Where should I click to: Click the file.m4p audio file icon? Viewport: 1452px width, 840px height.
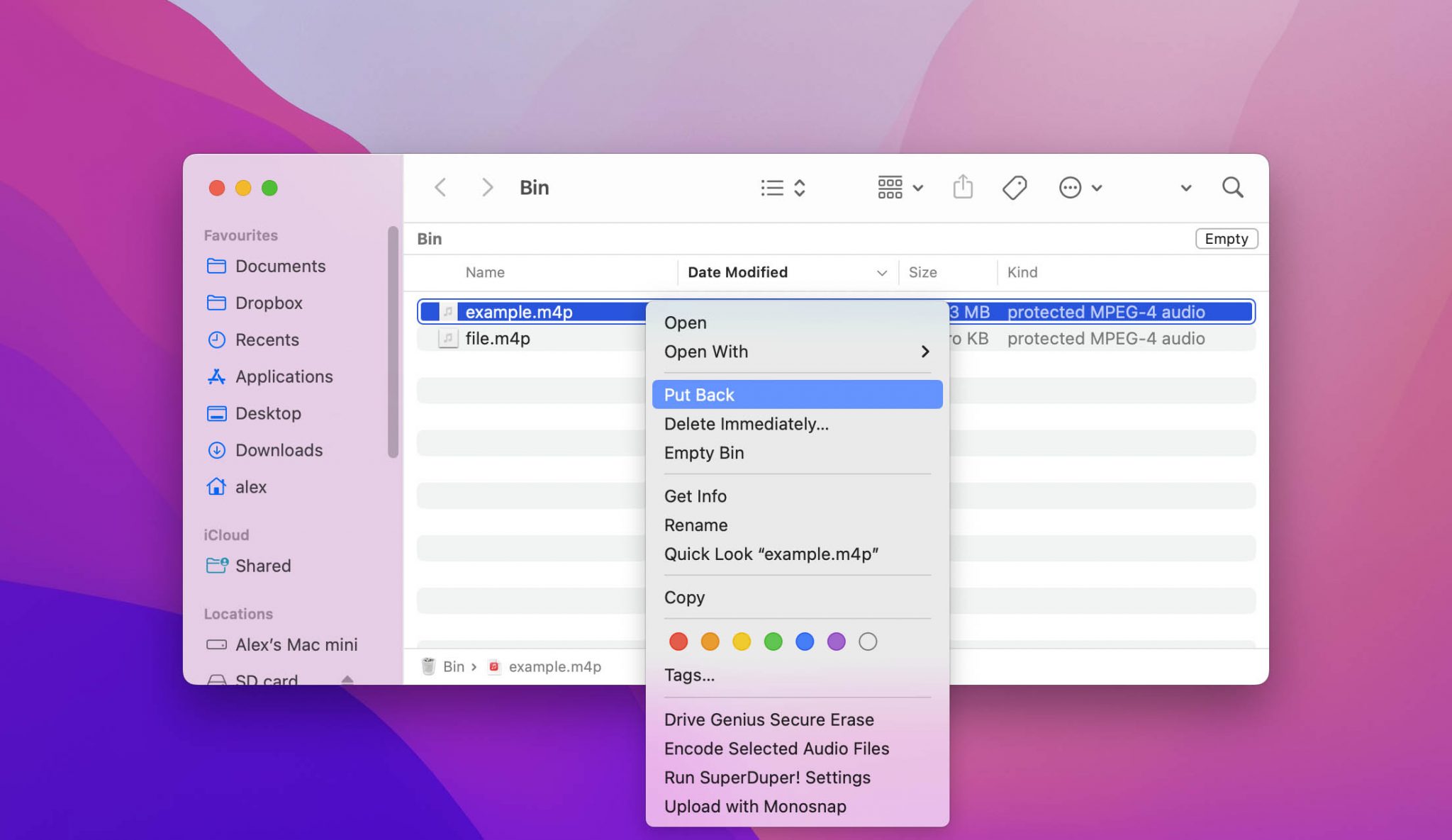pyautogui.click(x=447, y=339)
